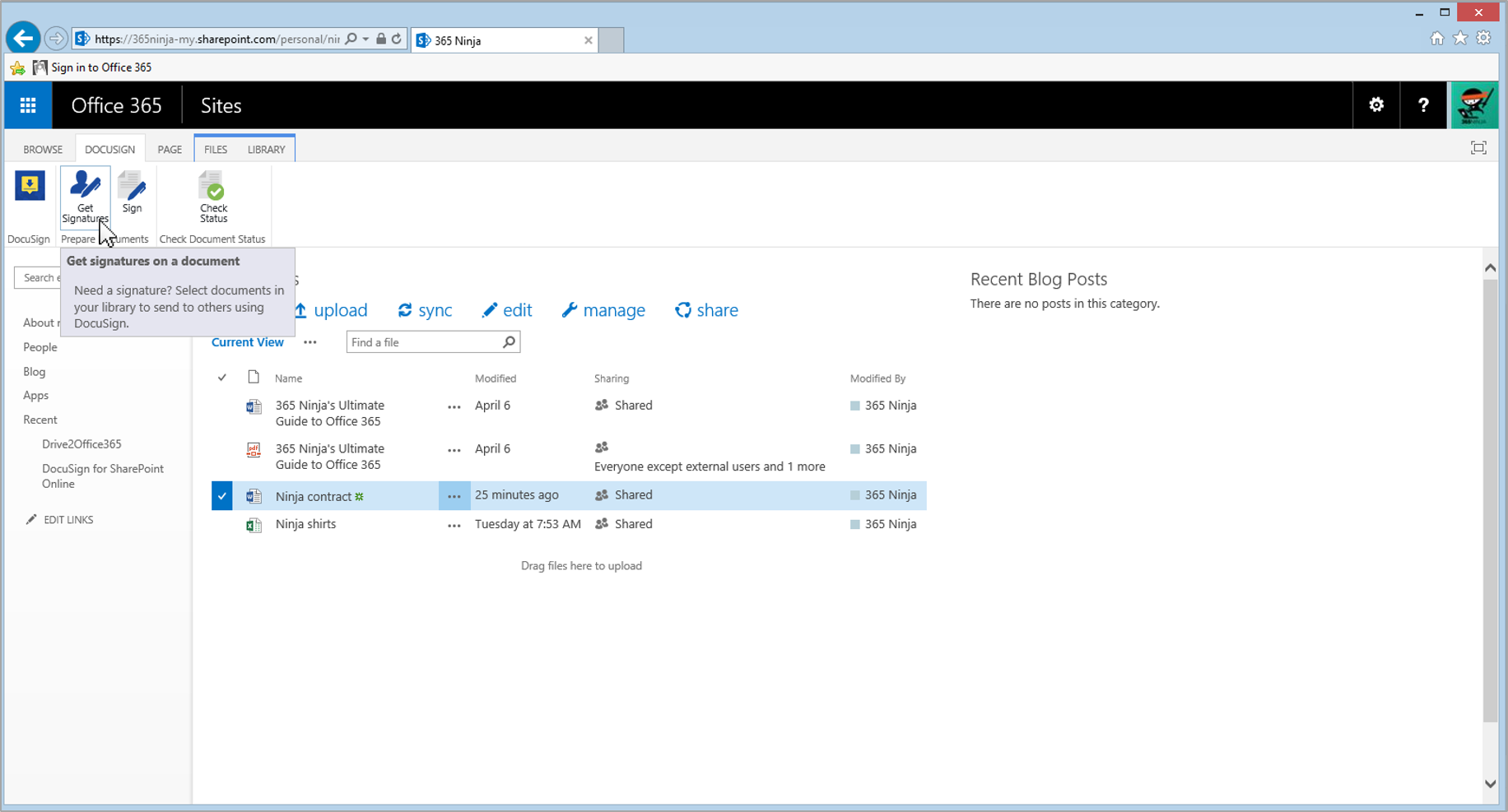Open the views ellipsis next to Current View

(x=310, y=342)
